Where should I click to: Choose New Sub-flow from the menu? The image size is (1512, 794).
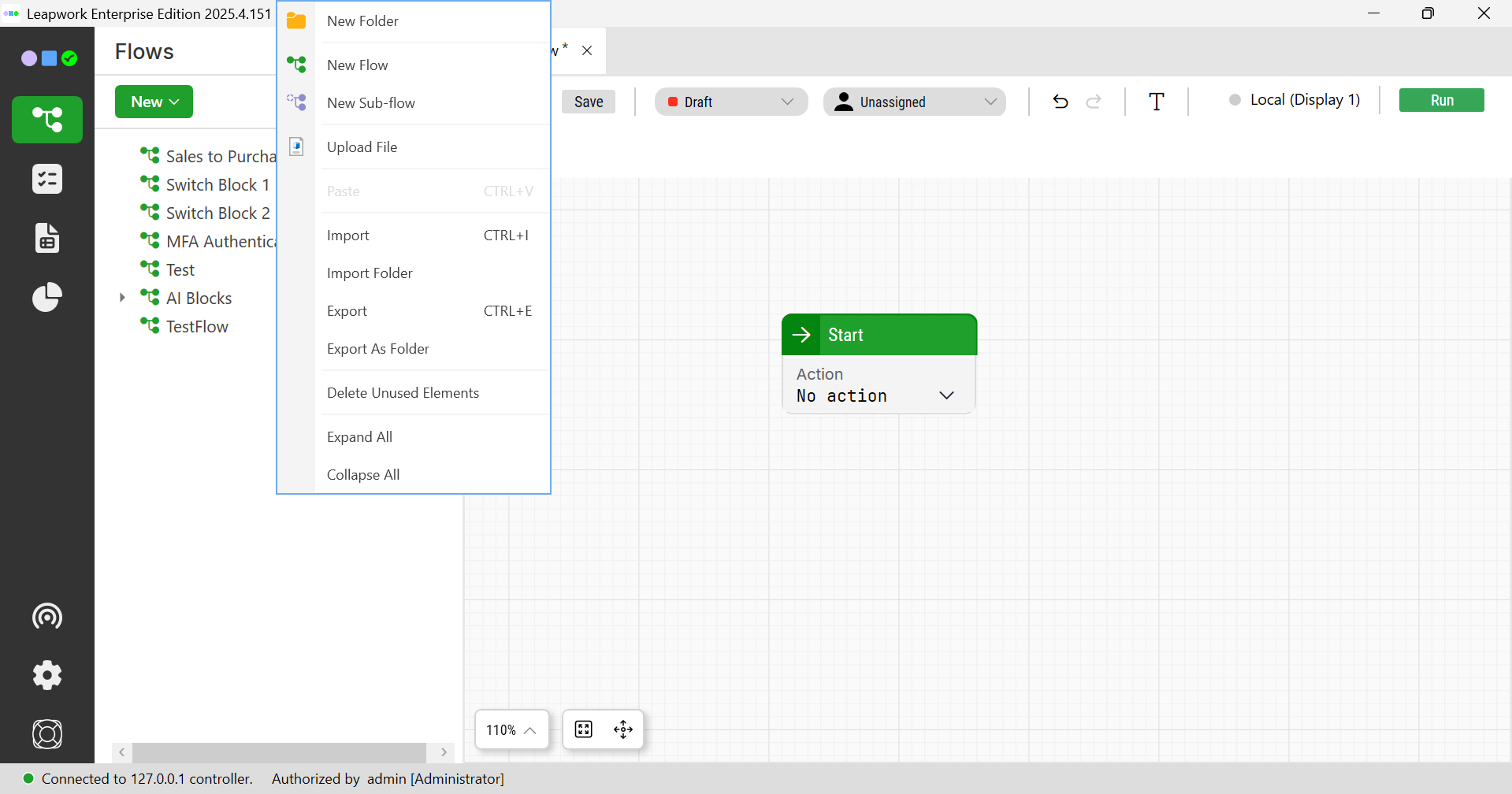(x=370, y=103)
